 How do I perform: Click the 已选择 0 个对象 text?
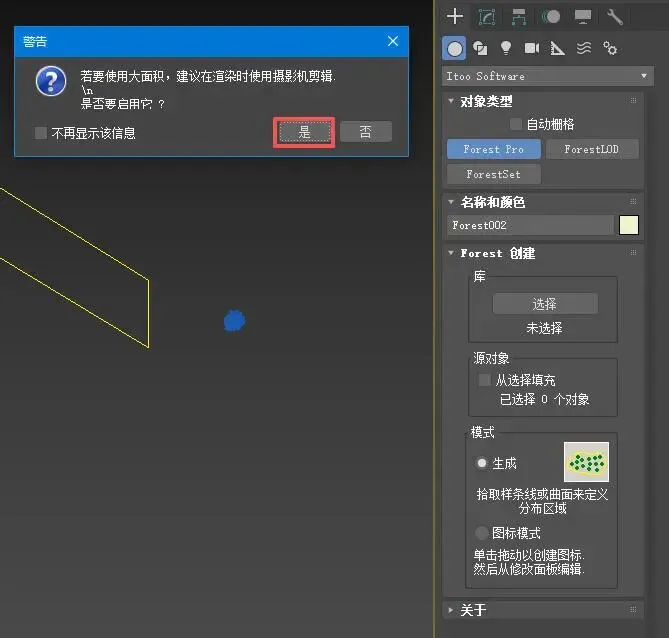[x=544, y=399]
